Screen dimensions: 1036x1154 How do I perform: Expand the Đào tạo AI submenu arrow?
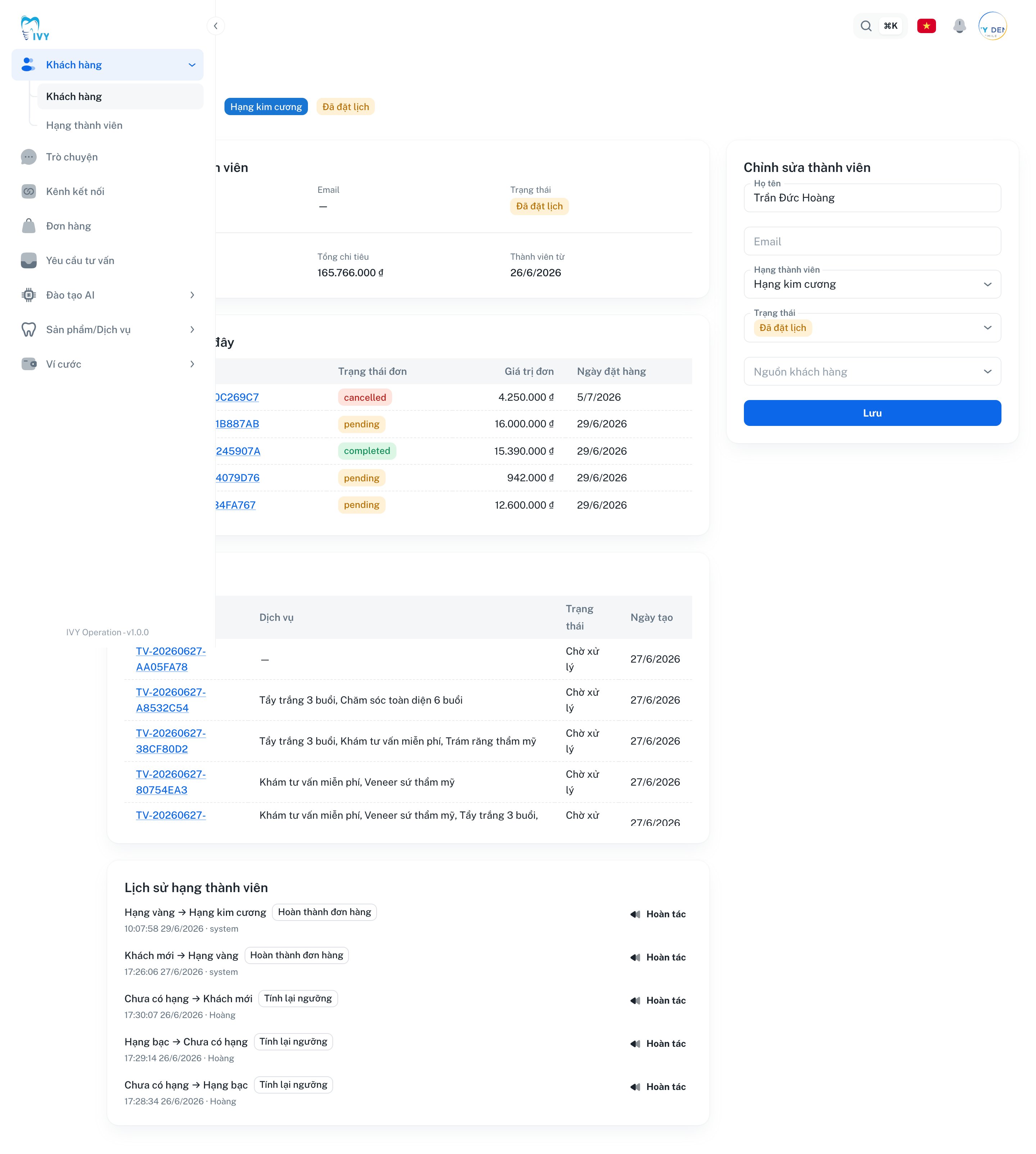click(192, 295)
